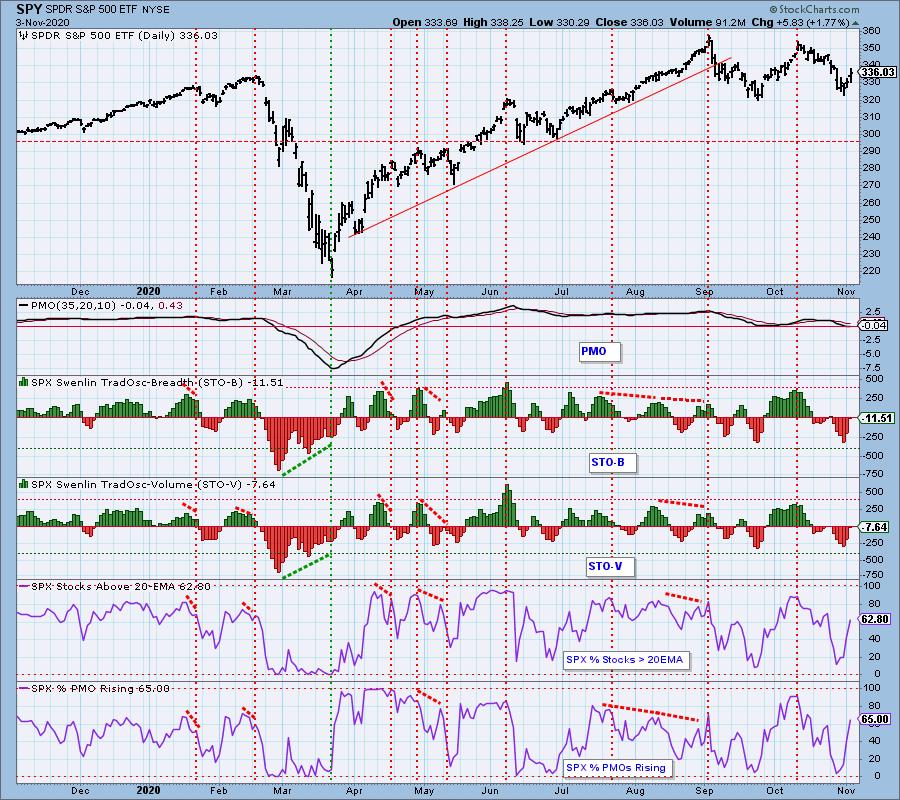Click the blue PMO label box
Screen dimensions: 900x800
(599, 351)
